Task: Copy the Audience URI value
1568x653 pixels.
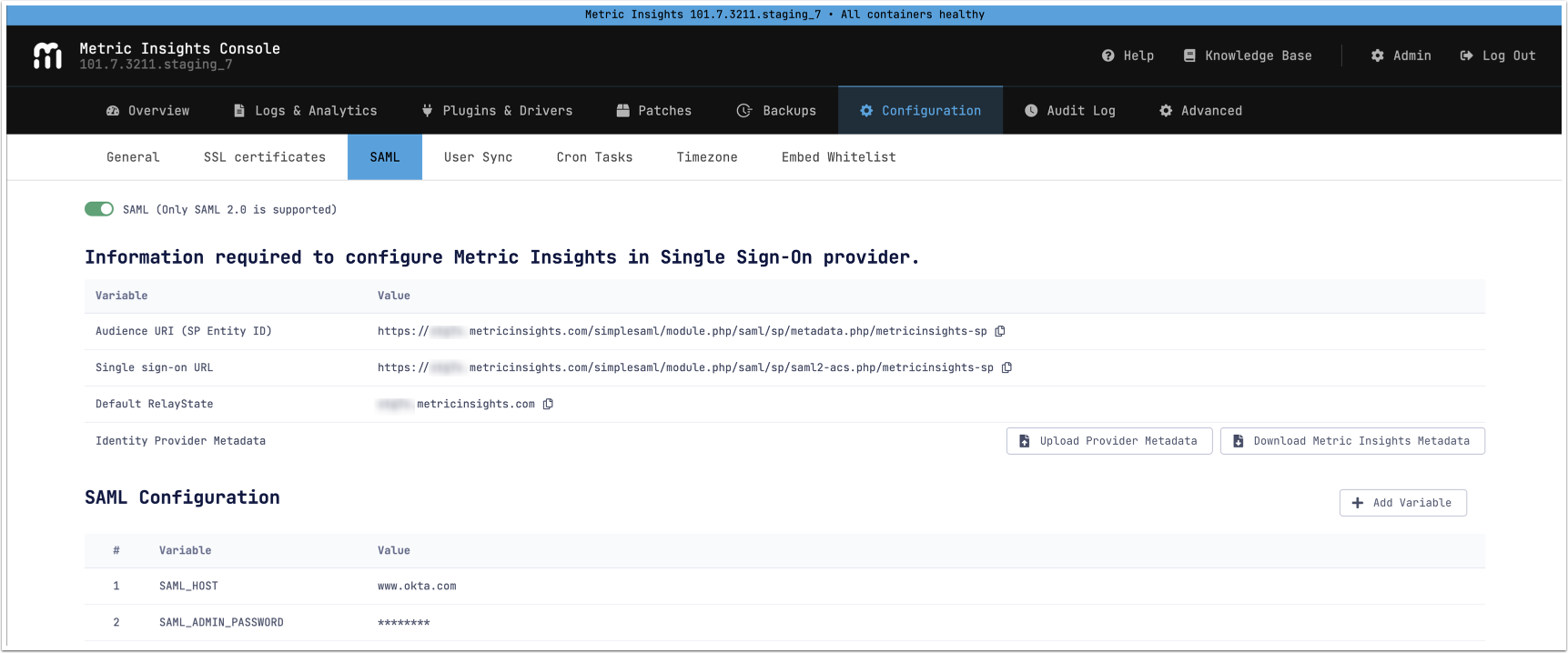Action: pyautogui.click(x=1000, y=331)
